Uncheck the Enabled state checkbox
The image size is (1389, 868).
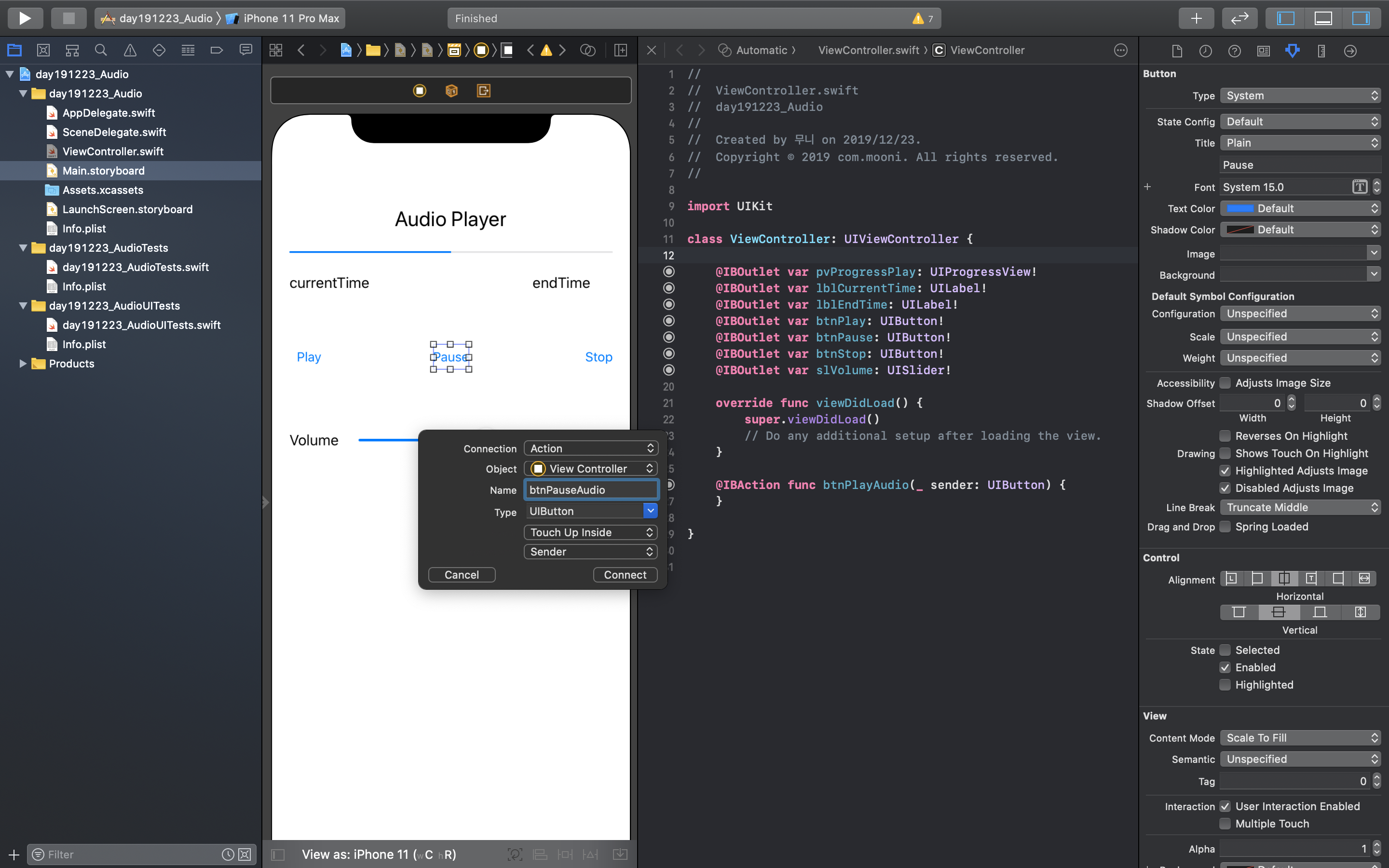pos(1225,667)
